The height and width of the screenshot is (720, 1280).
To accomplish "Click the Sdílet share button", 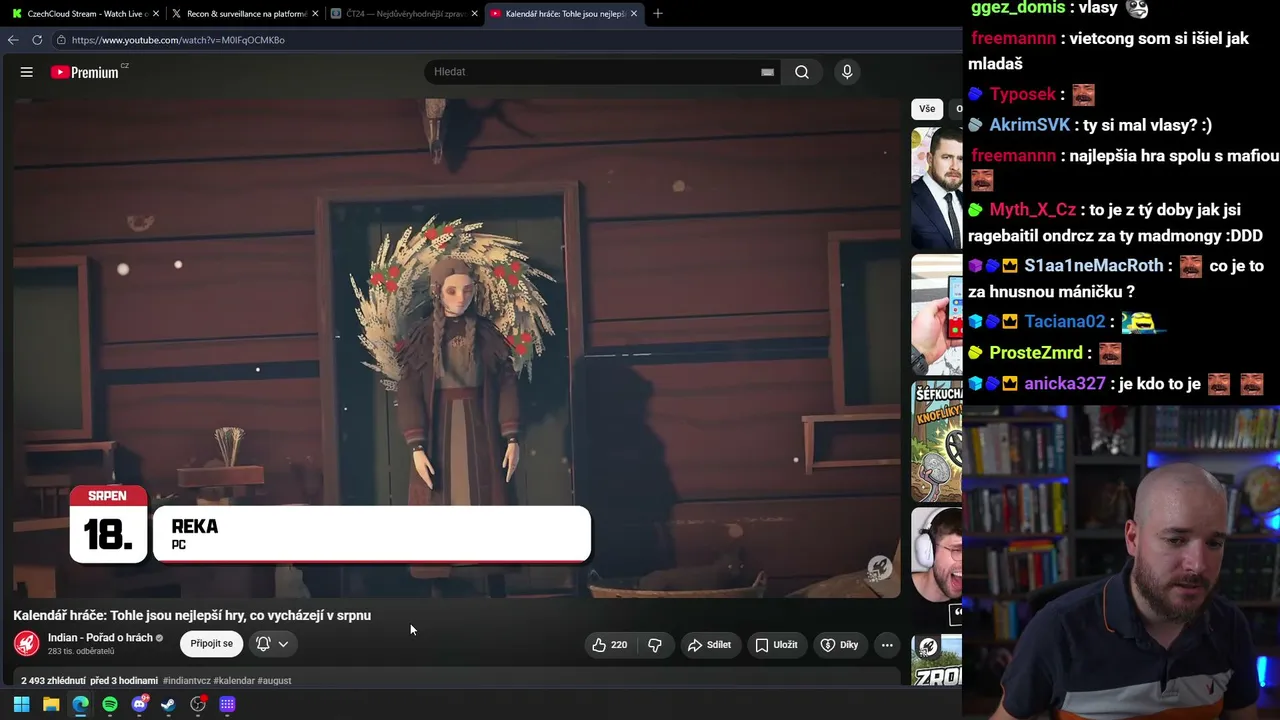I will pos(709,645).
